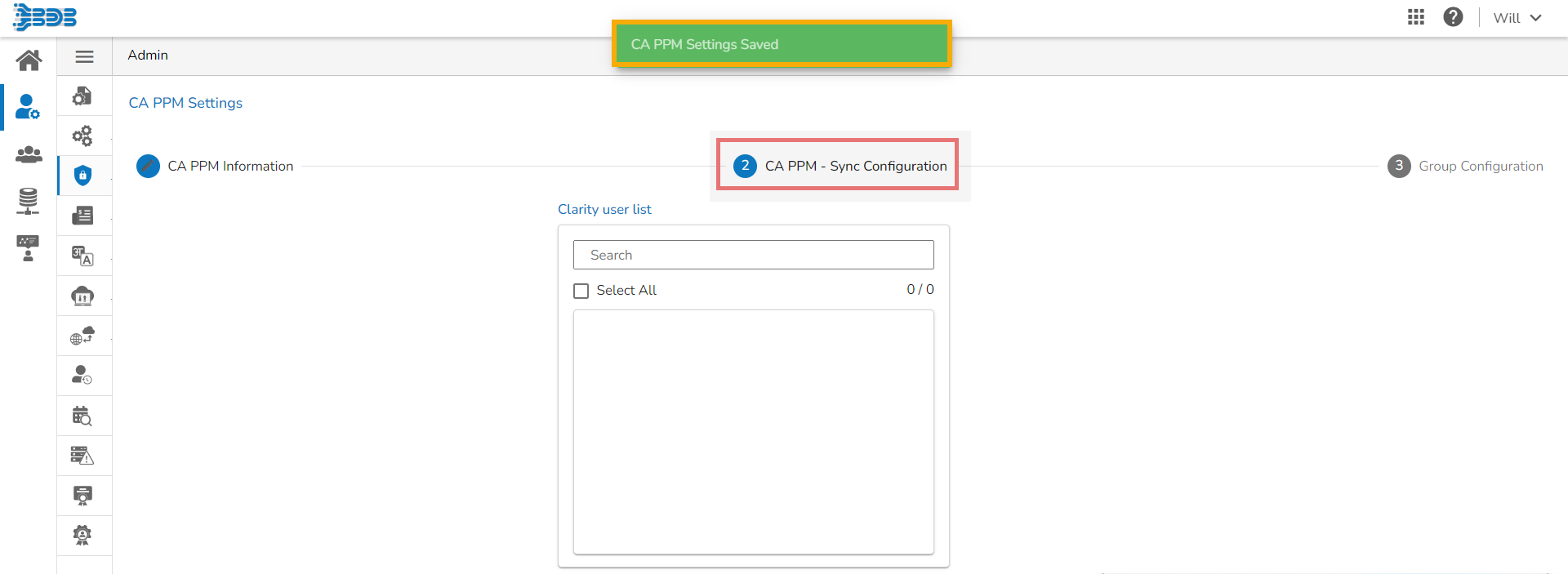
Task: Click the Clarity user list Search field
Action: point(753,255)
